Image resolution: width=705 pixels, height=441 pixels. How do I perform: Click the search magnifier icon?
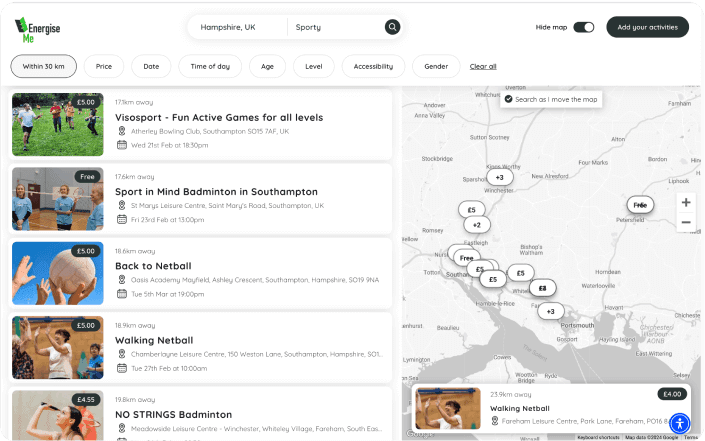392,27
